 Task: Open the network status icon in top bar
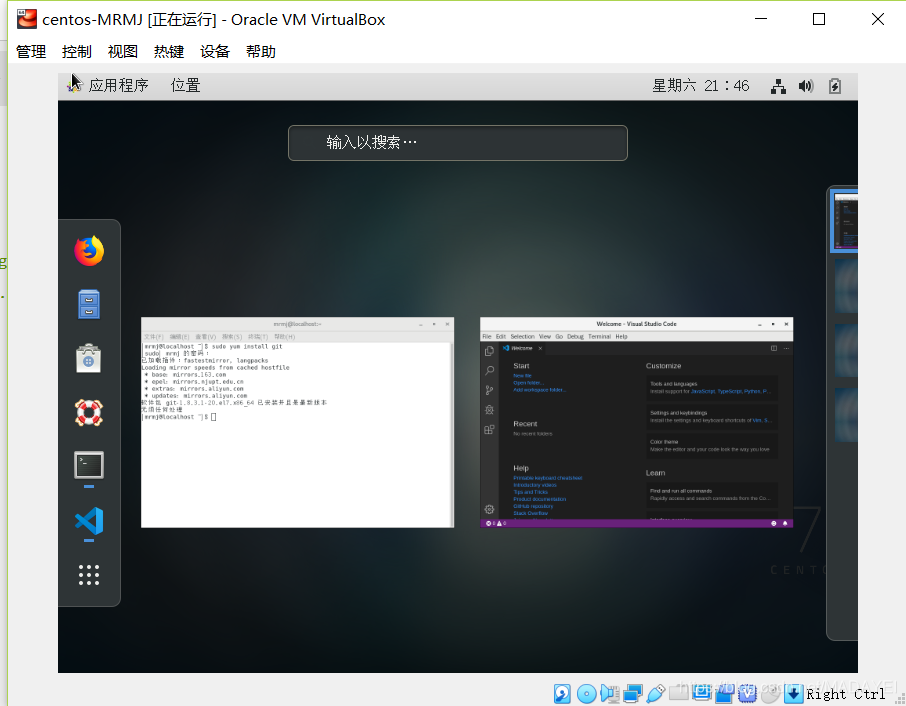tap(778, 86)
